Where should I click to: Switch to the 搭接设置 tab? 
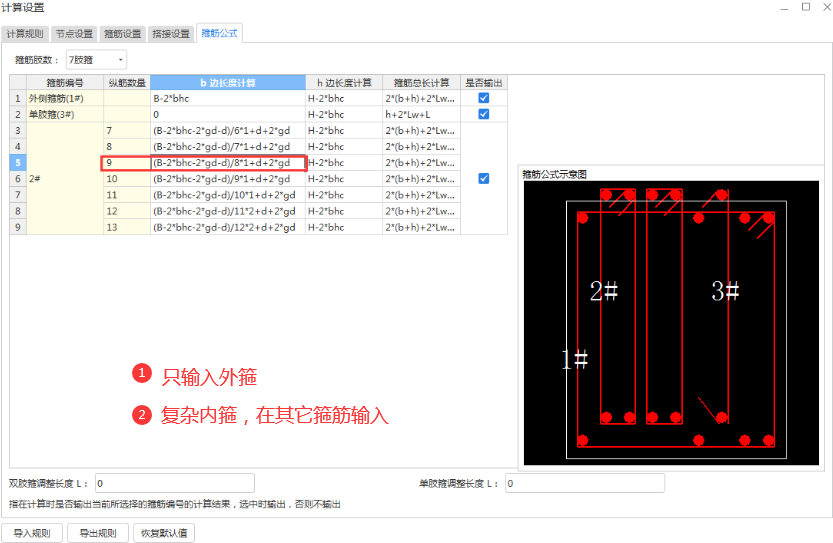[171, 33]
